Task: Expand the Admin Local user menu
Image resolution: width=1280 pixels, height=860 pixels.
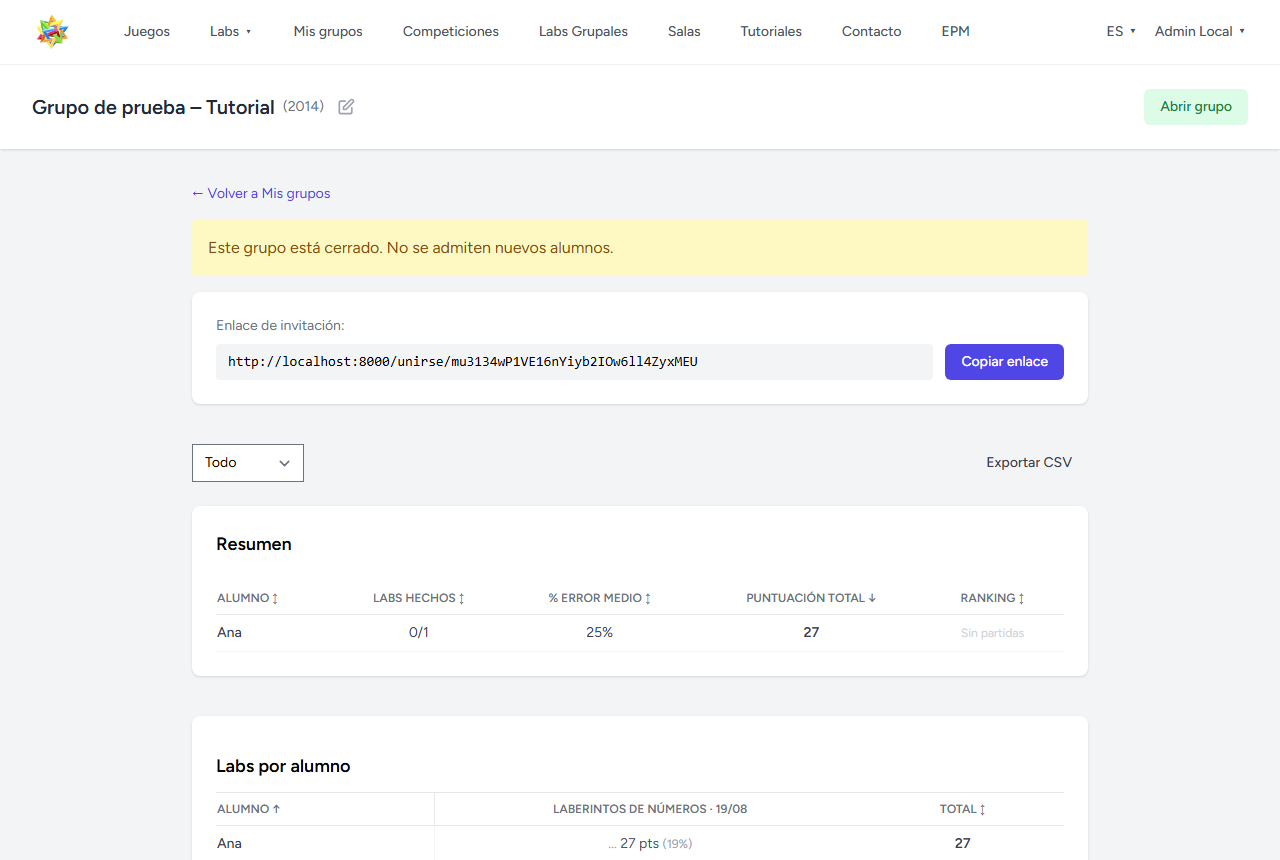Action: tap(1200, 32)
